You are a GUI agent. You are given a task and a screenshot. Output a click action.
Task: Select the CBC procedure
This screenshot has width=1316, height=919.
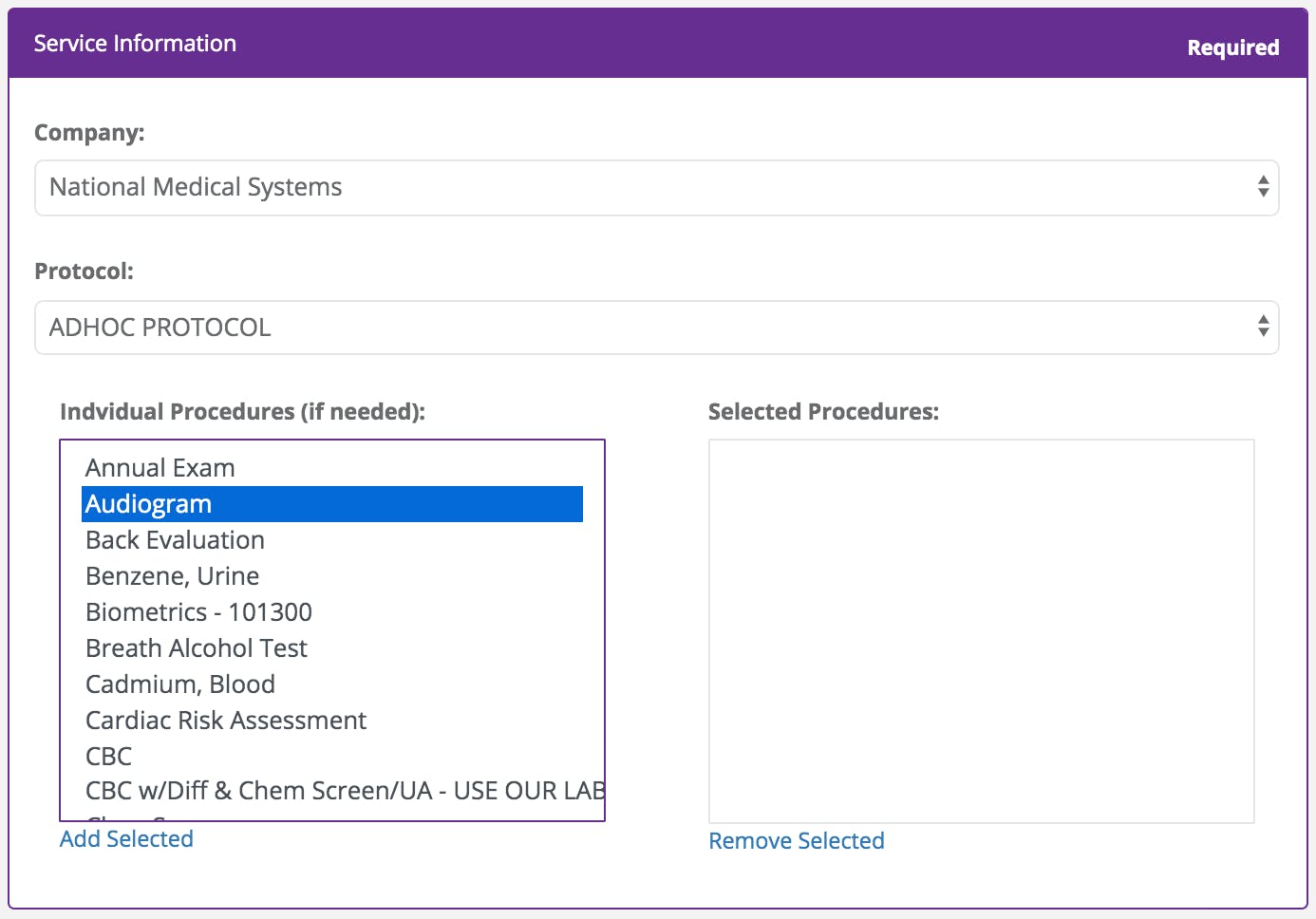pos(109,757)
